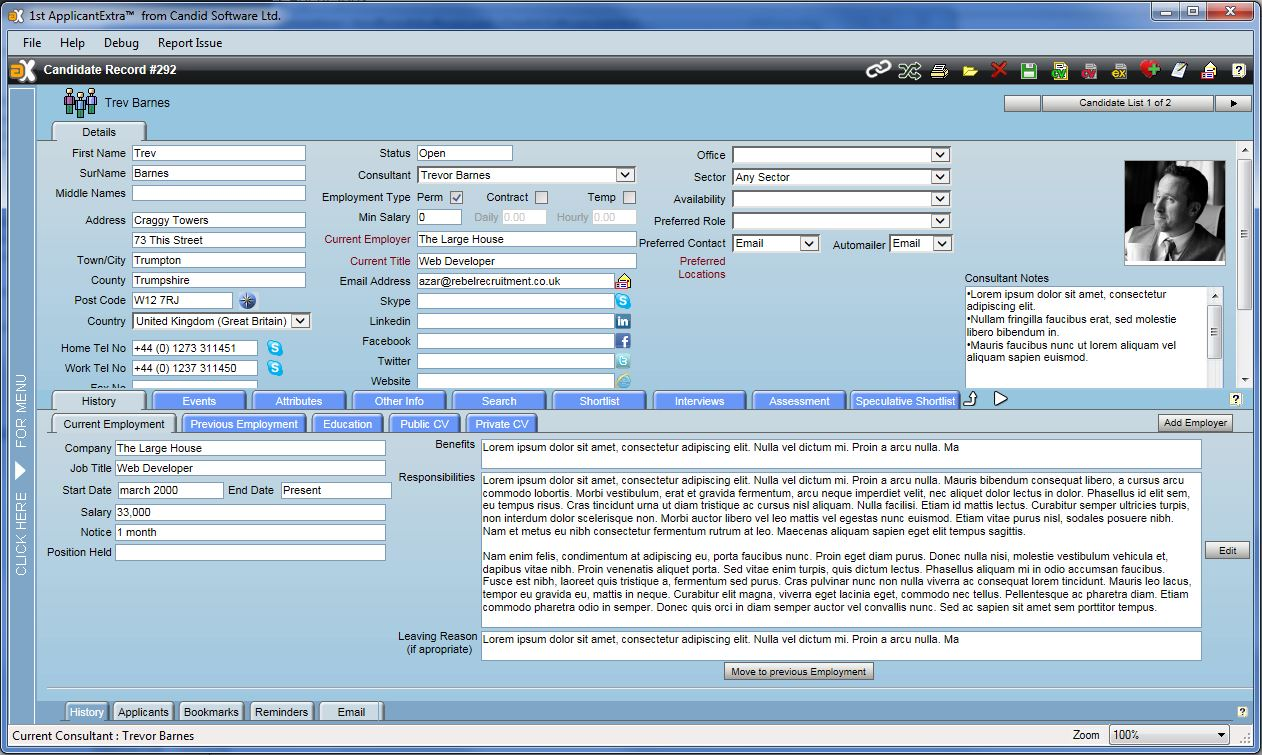Click the help icon on bottom tab bar
The width and height of the screenshot is (1262, 755).
coord(1242,712)
